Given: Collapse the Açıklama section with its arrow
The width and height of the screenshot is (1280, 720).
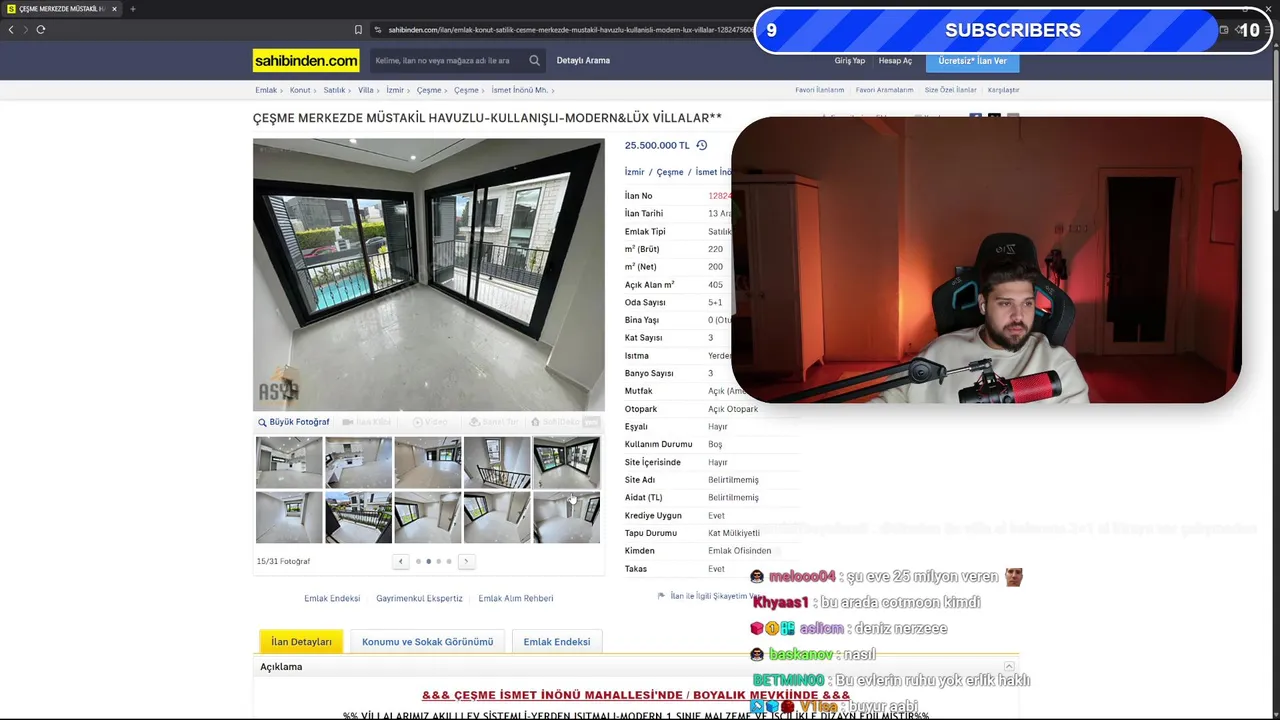Looking at the screenshot, I should 1009,667.
